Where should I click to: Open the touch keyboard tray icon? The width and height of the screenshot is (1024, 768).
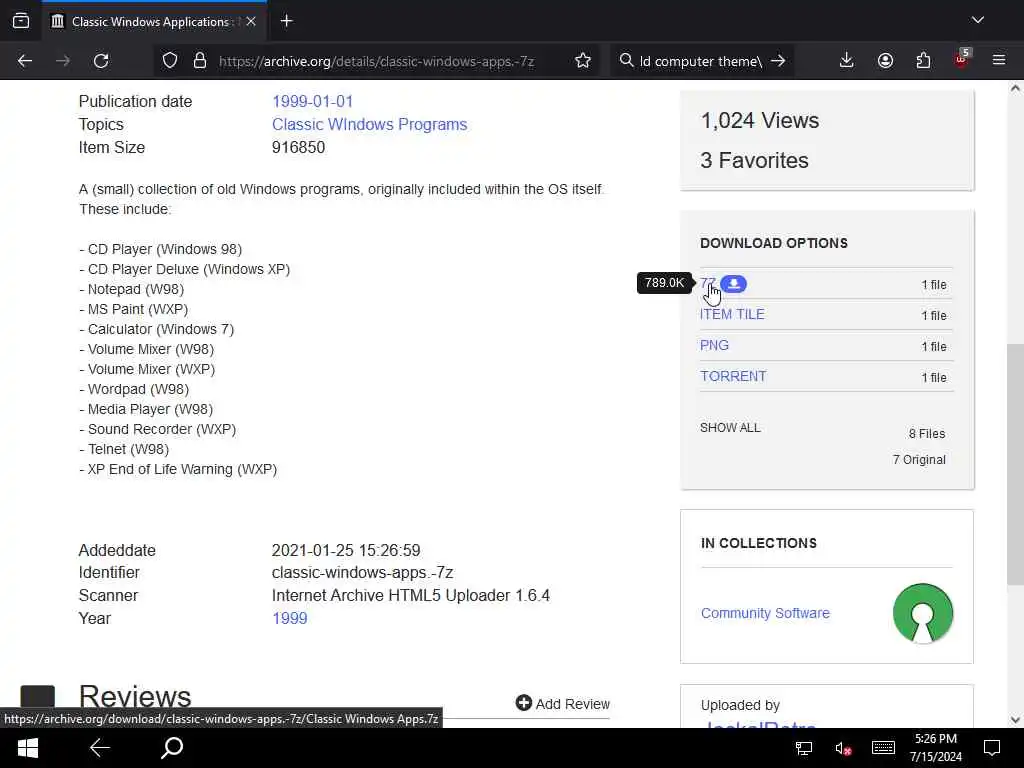[883, 748]
